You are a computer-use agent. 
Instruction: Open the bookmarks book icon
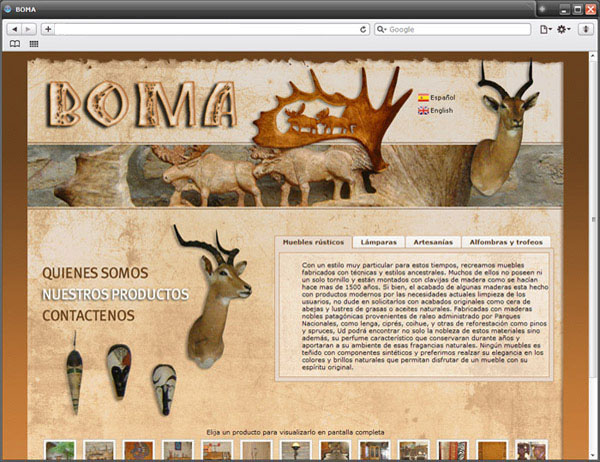tap(14, 44)
